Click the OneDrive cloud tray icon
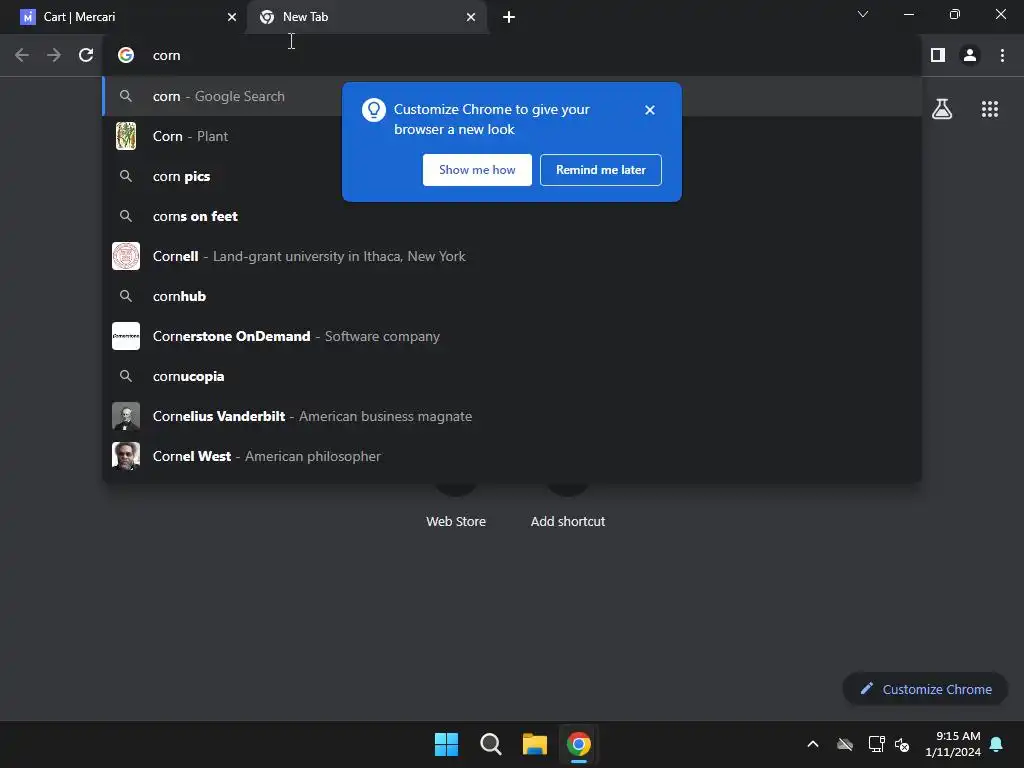Viewport: 1024px width, 768px height. 845,744
